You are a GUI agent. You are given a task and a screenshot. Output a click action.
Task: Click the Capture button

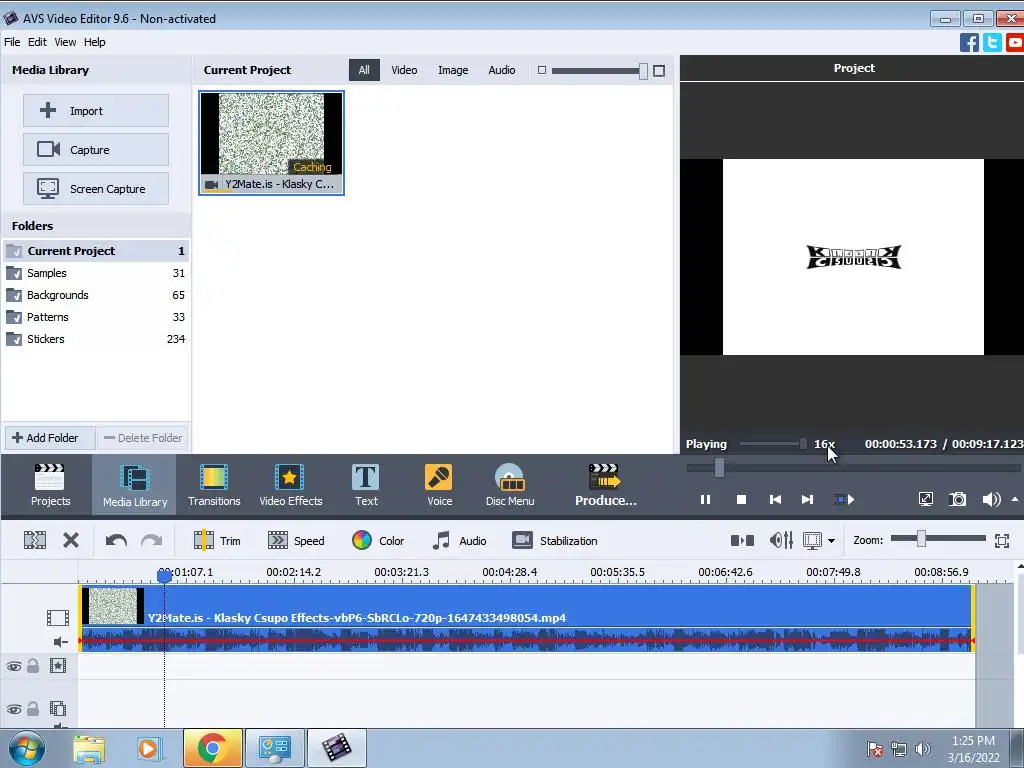tap(96, 150)
